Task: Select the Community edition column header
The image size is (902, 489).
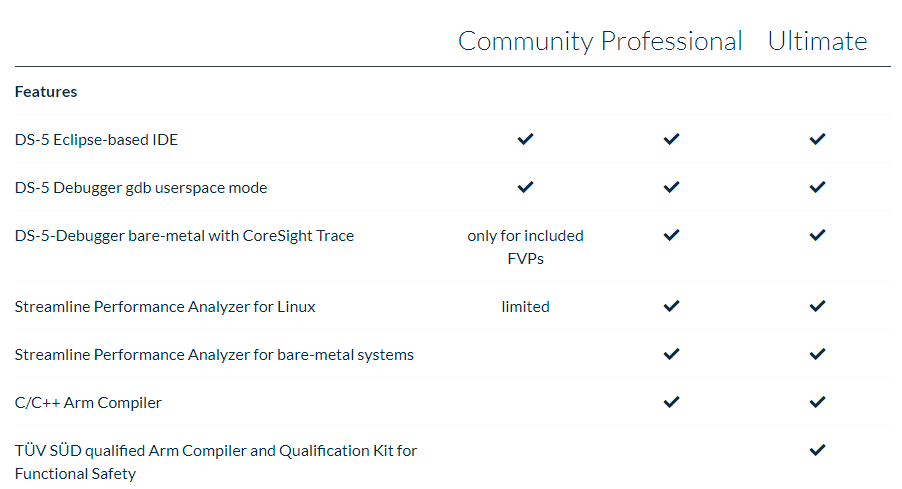Action: [526, 41]
